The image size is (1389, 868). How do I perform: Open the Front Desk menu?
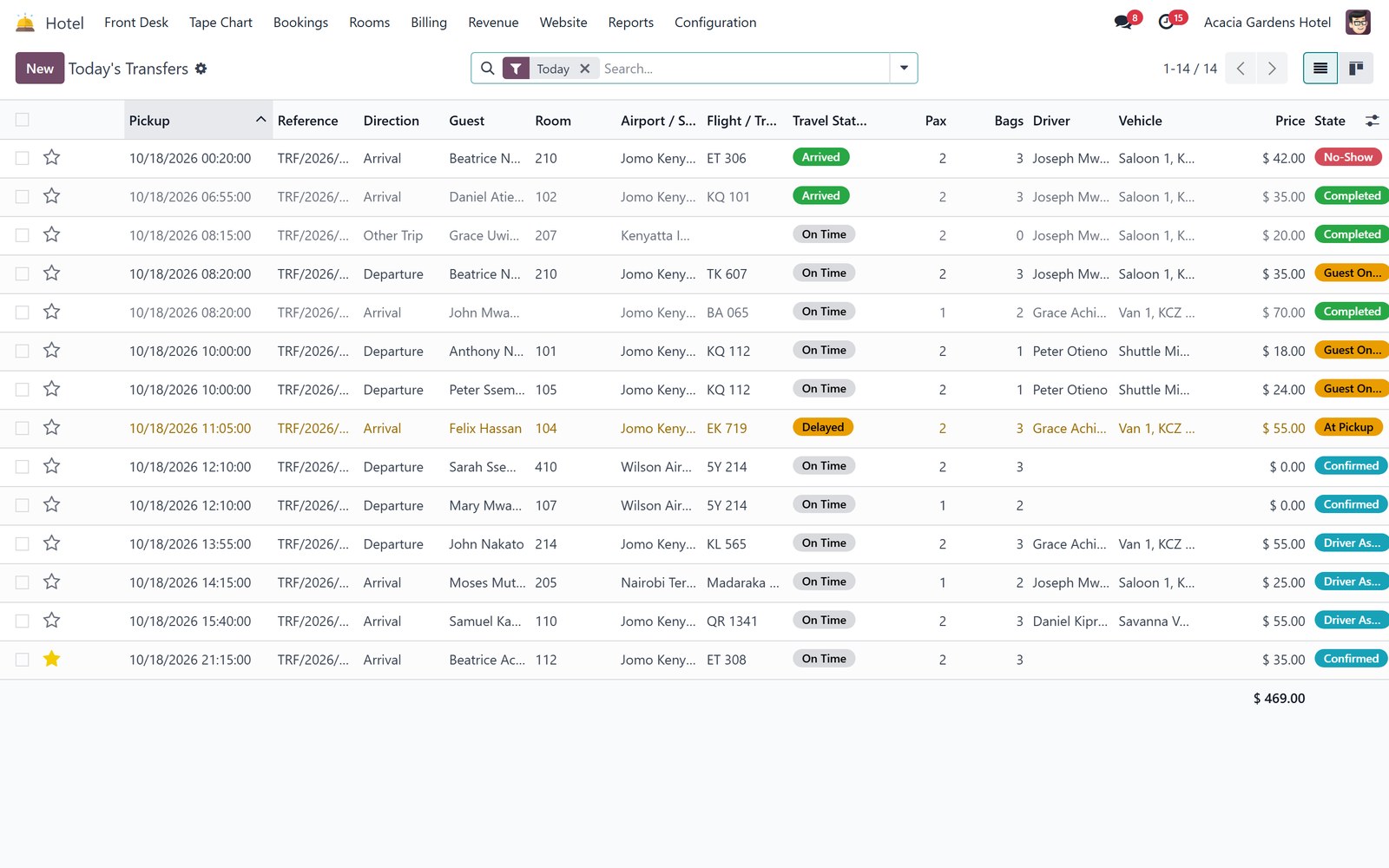coord(136,23)
